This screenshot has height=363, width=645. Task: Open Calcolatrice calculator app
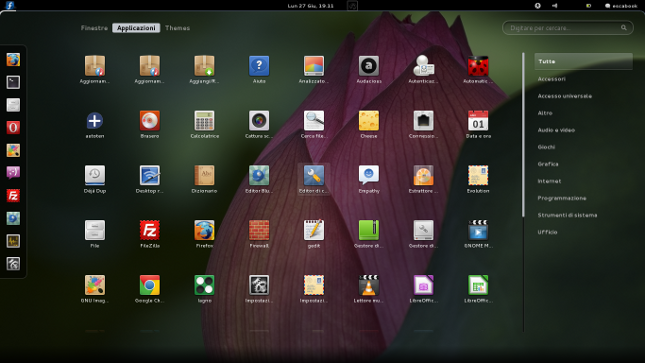click(x=204, y=121)
